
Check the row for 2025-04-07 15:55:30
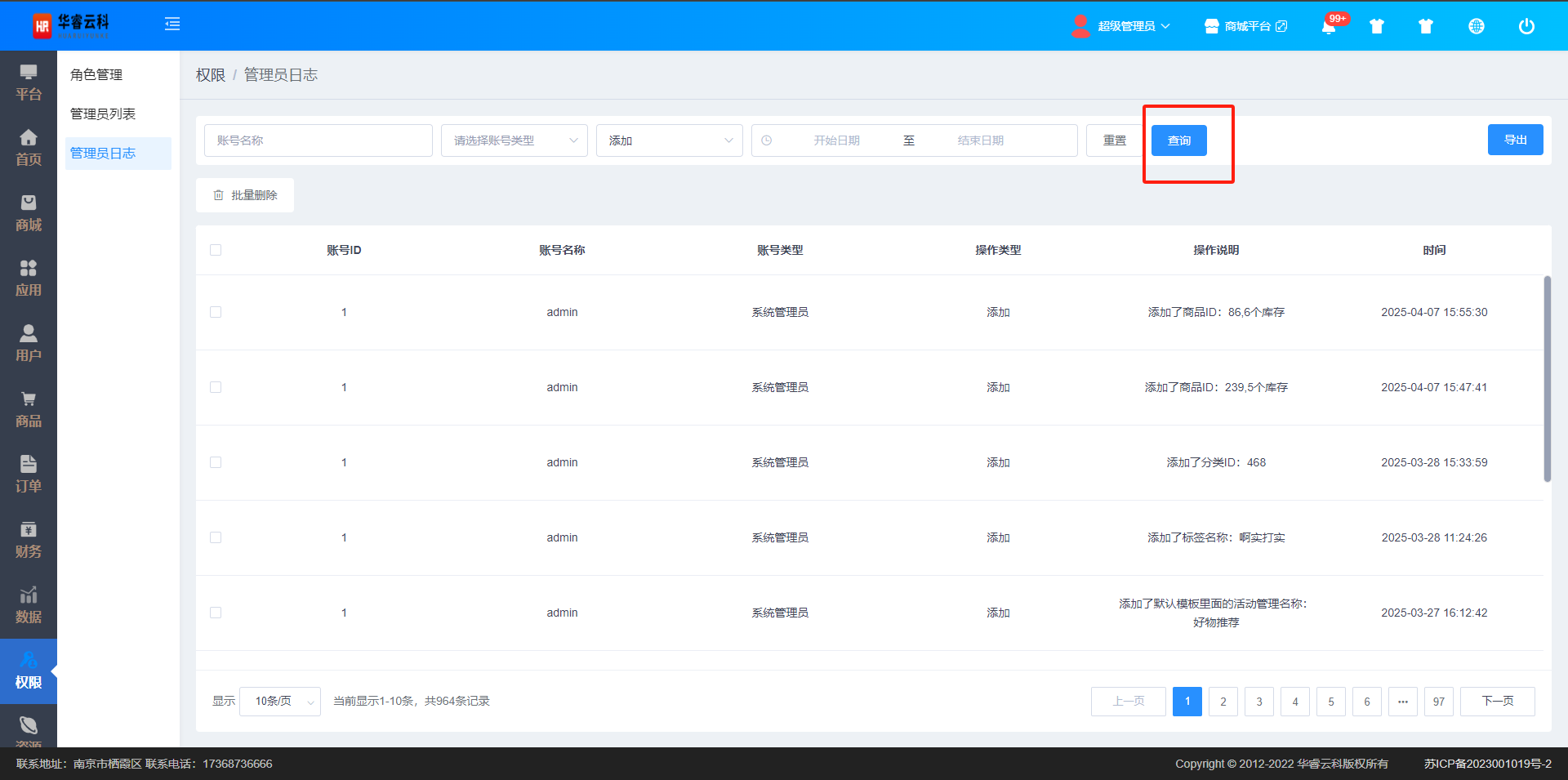(216, 312)
